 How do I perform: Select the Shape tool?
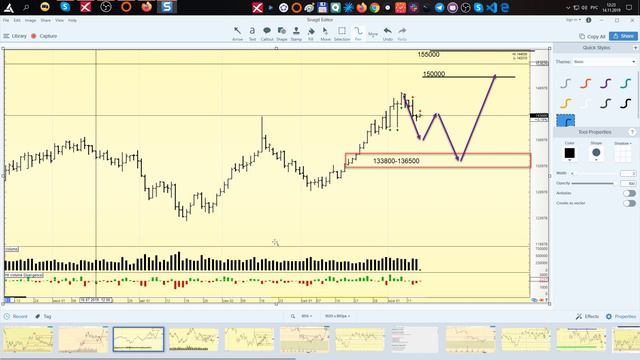(x=282, y=33)
